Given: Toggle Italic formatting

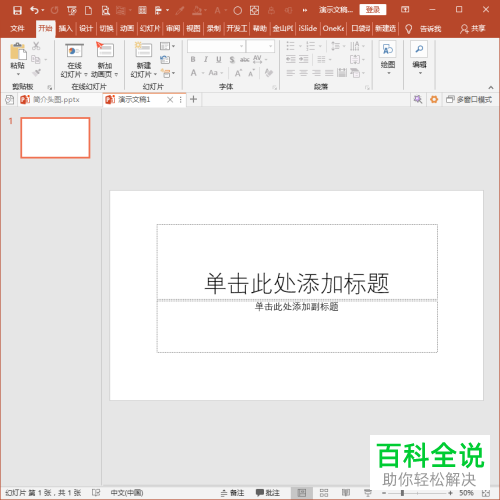Looking at the screenshot, I should tap(206, 60).
